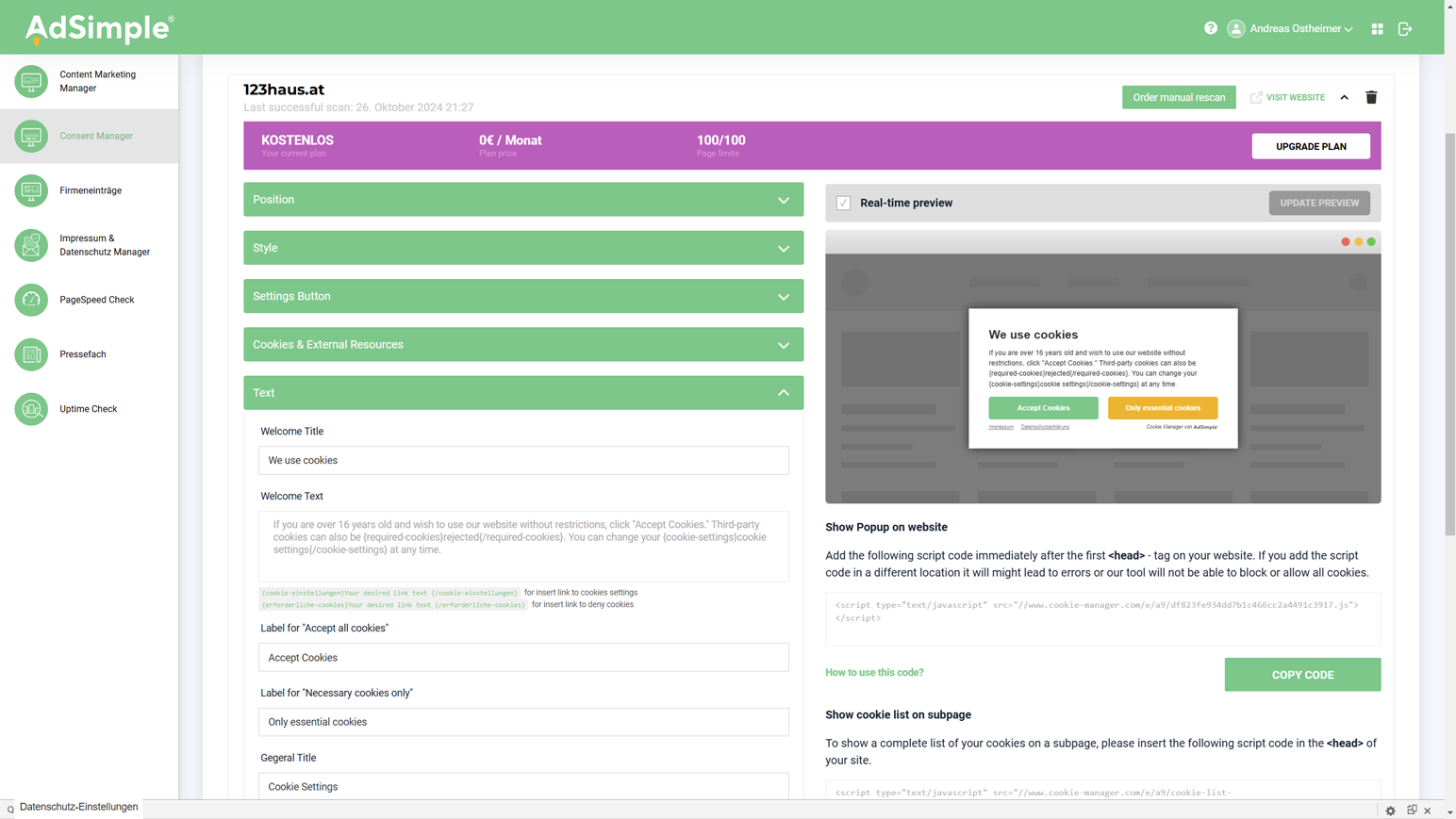Select Consent Manager in sidebar
1456x819 pixels.
(x=96, y=136)
